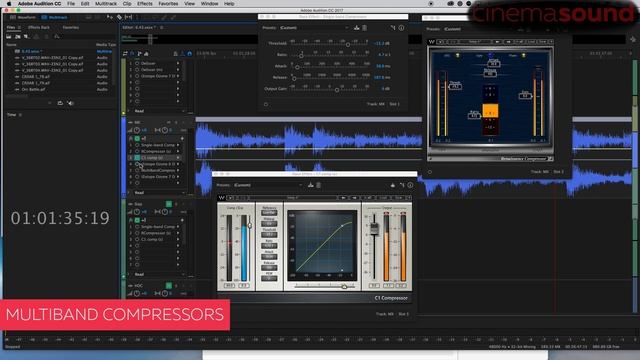Viewport: 640px width, 360px height.
Task: Select the Favorites panel tab
Action: (x=71, y=27)
